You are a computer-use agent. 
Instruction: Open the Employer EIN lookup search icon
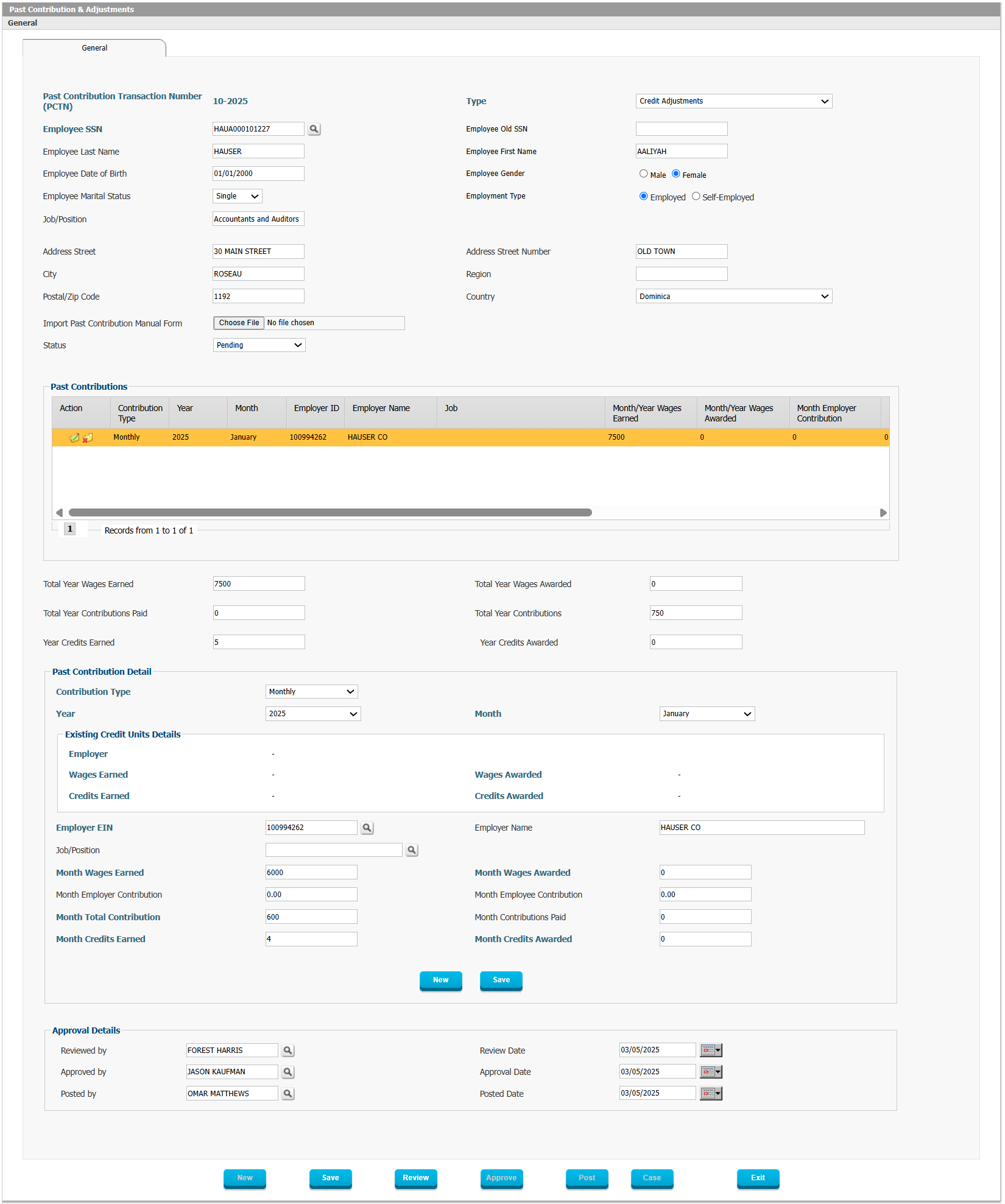[367, 828]
